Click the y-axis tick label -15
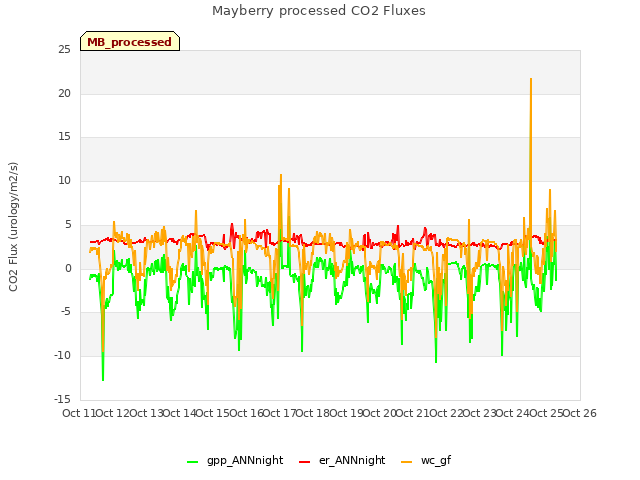The width and height of the screenshot is (640, 480). click(62, 399)
